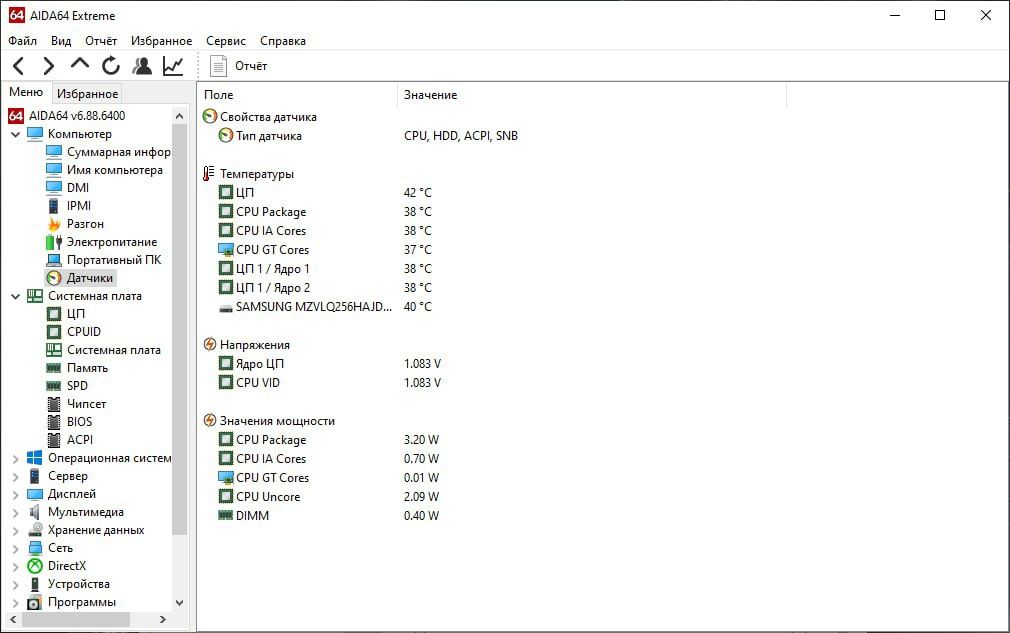Select the AIDA64 v6.88.6400 root item
1010x633 pixels.
(x=67, y=116)
